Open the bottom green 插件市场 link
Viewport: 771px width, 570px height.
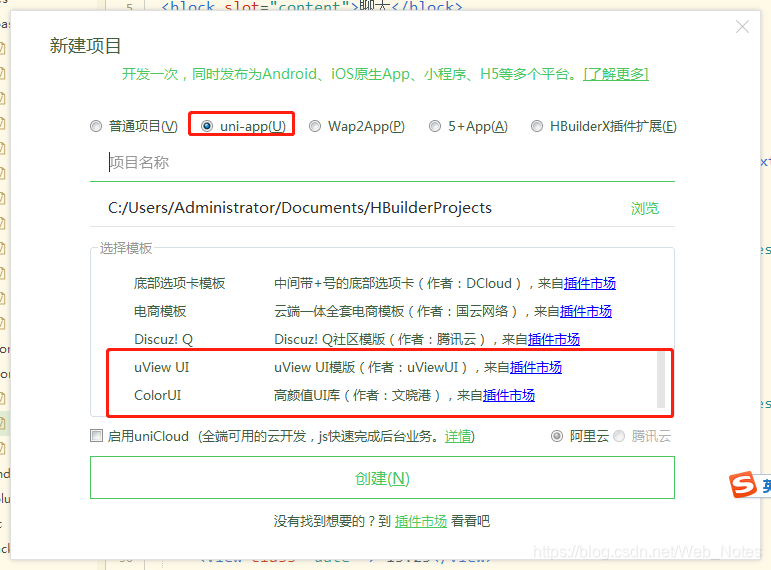(420, 521)
